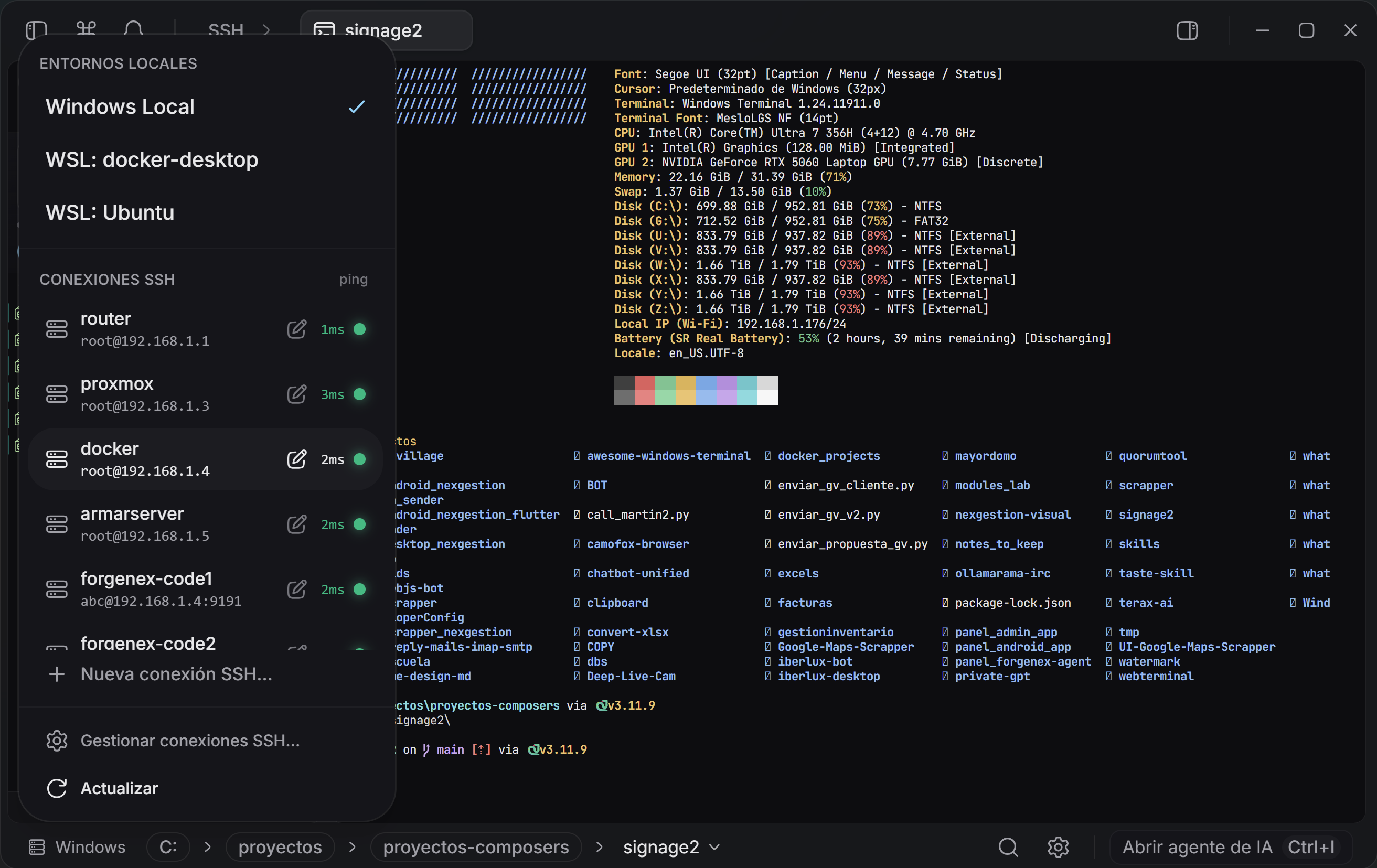Expand the chevron after SSH in top bar
The height and width of the screenshot is (868, 1377).
coord(266,30)
